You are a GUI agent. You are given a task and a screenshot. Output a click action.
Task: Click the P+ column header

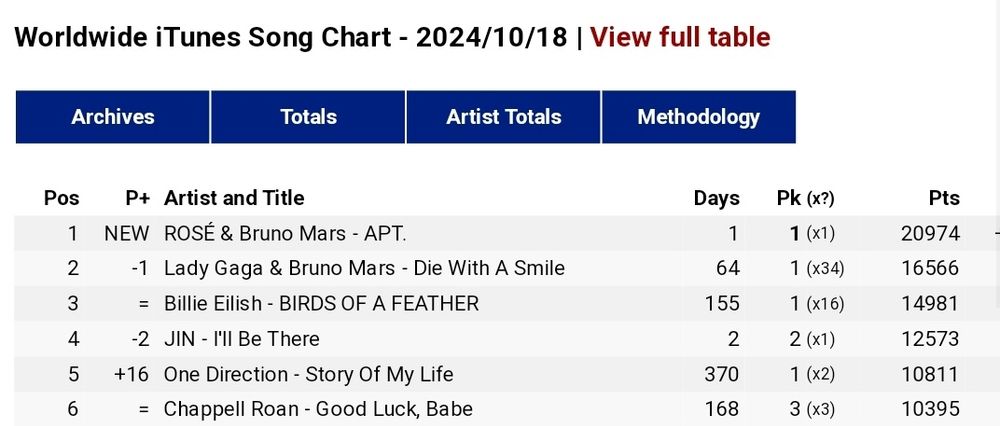(x=137, y=198)
